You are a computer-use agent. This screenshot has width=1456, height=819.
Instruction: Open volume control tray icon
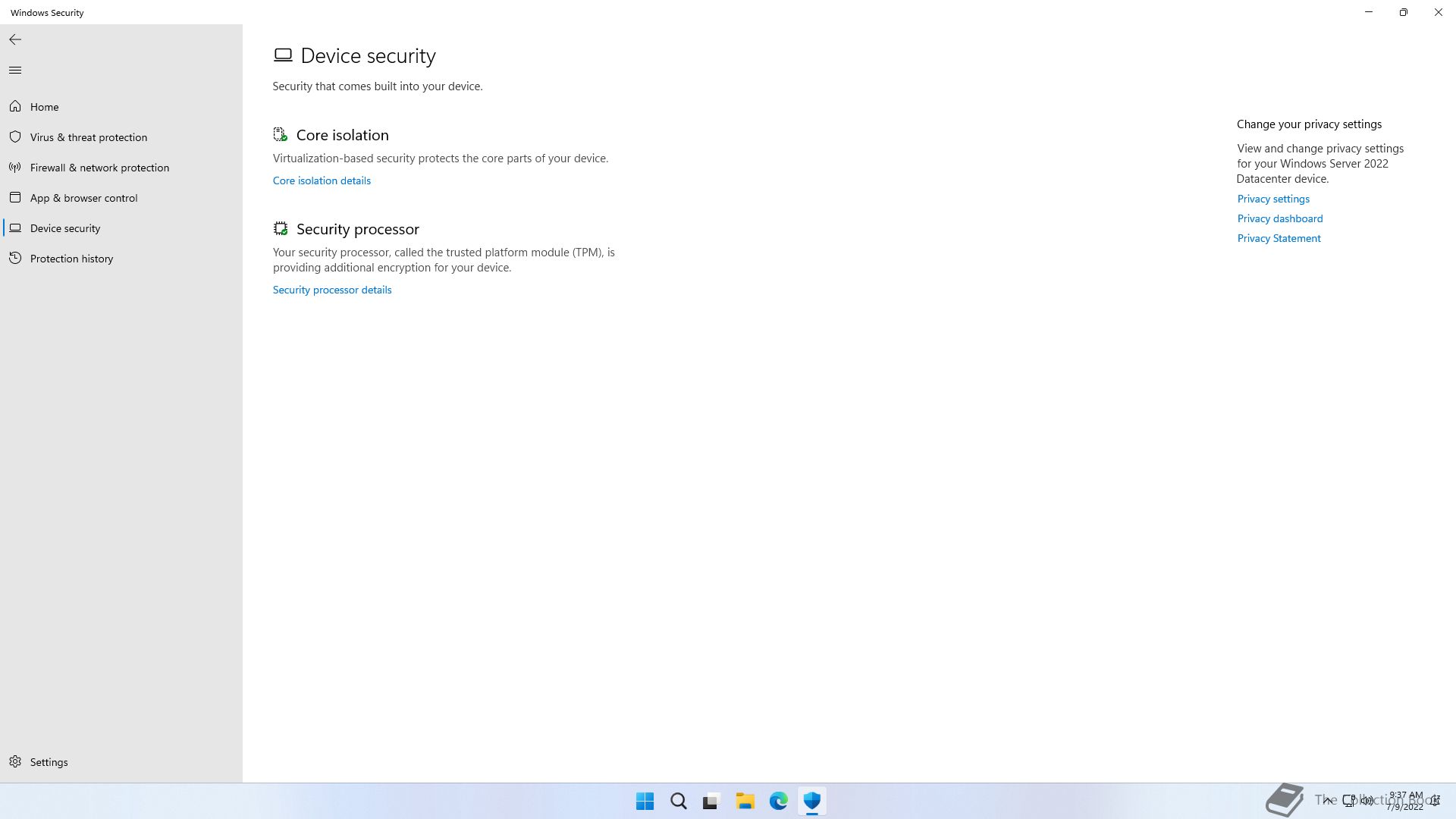pos(1367,800)
